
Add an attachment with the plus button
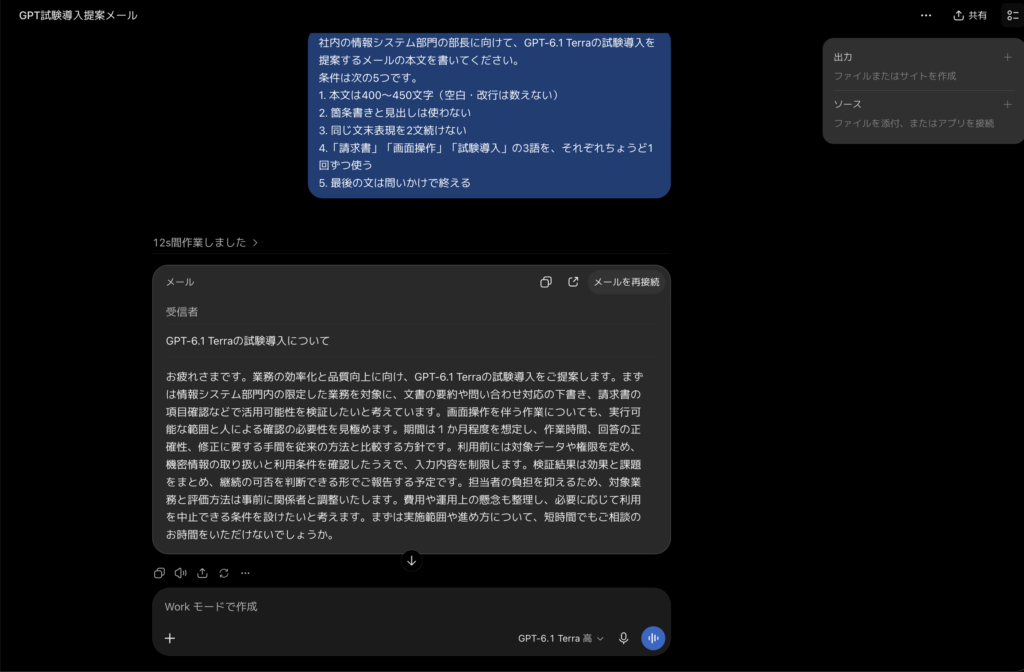(170, 638)
